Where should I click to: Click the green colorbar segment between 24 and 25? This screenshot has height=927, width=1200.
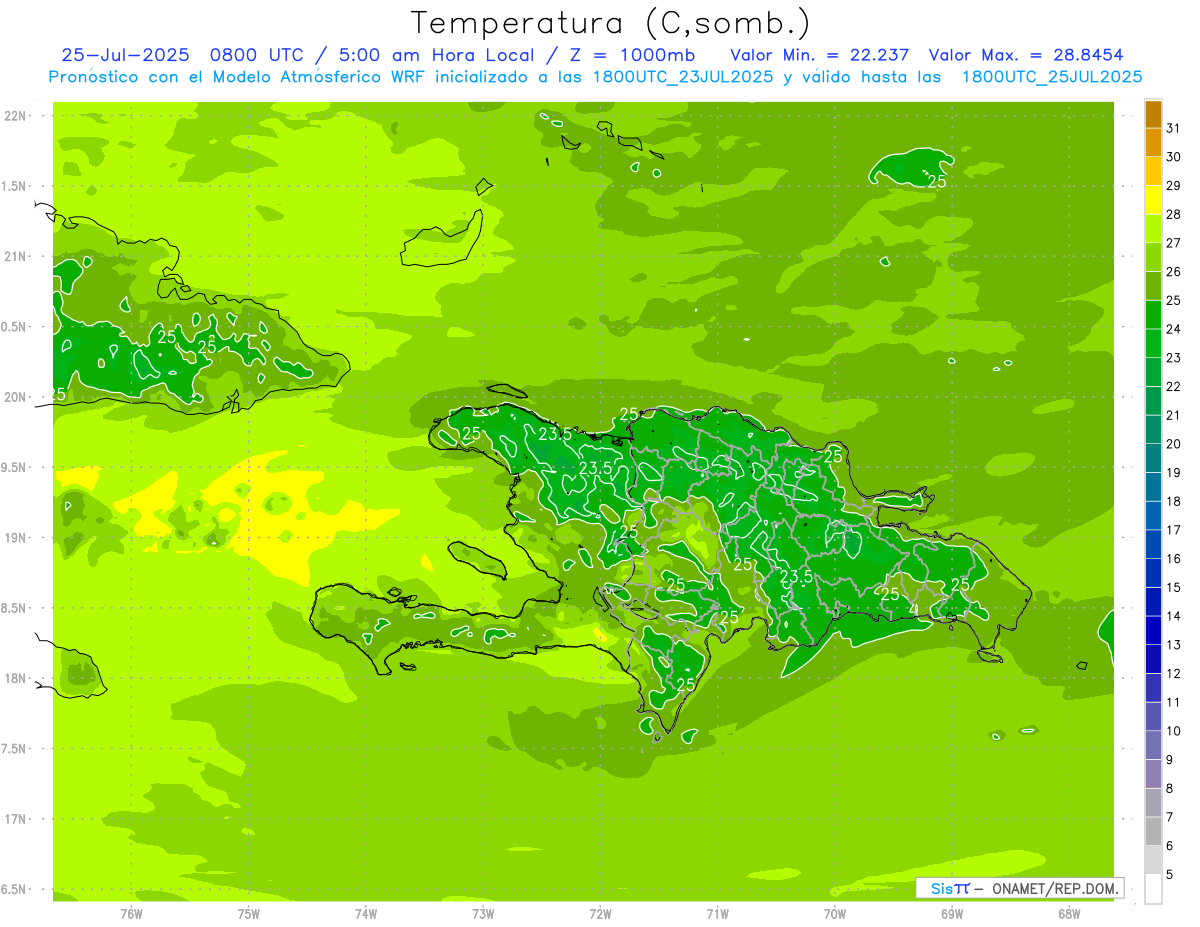pyautogui.click(x=1153, y=315)
